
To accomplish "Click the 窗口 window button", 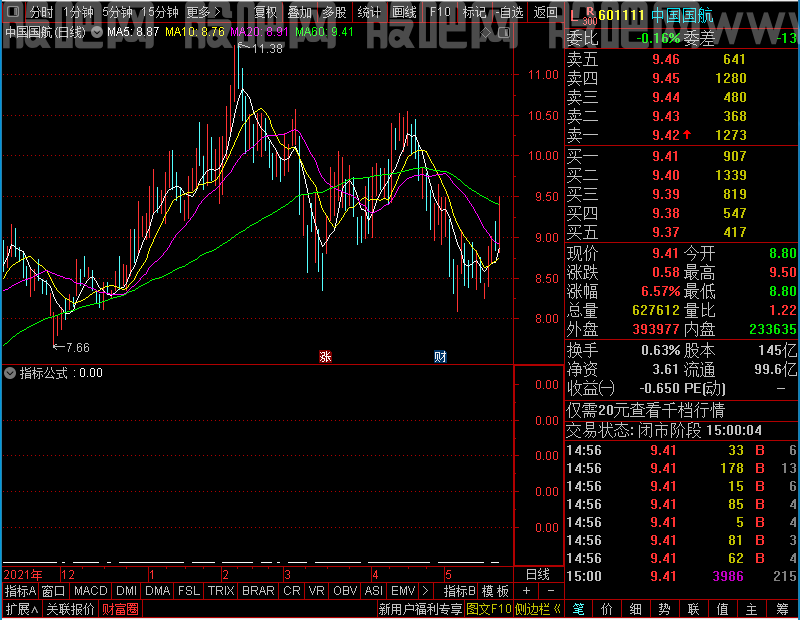I will pyautogui.click(x=54, y=591).
